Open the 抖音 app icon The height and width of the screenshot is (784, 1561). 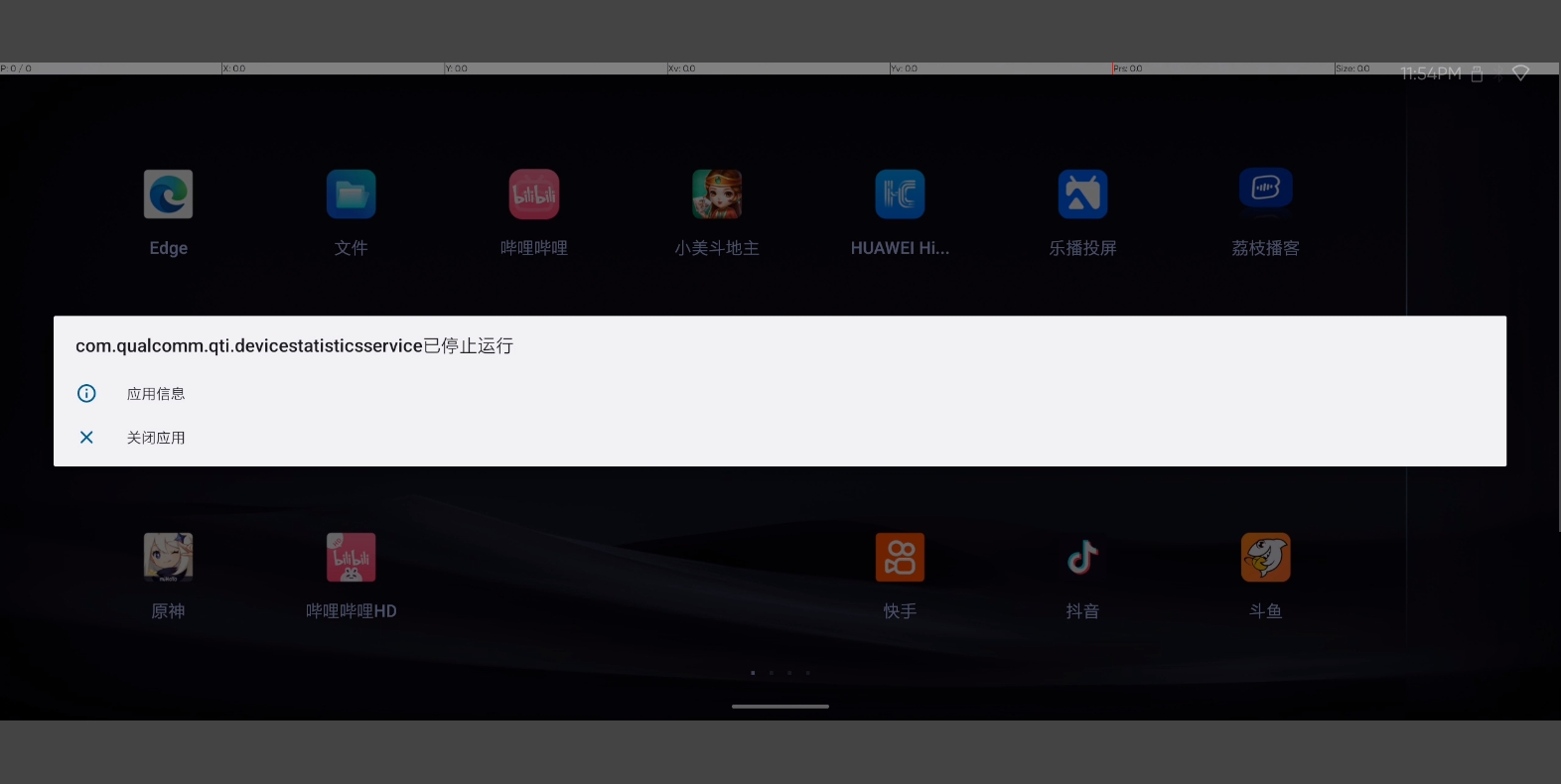[1082, 558]
